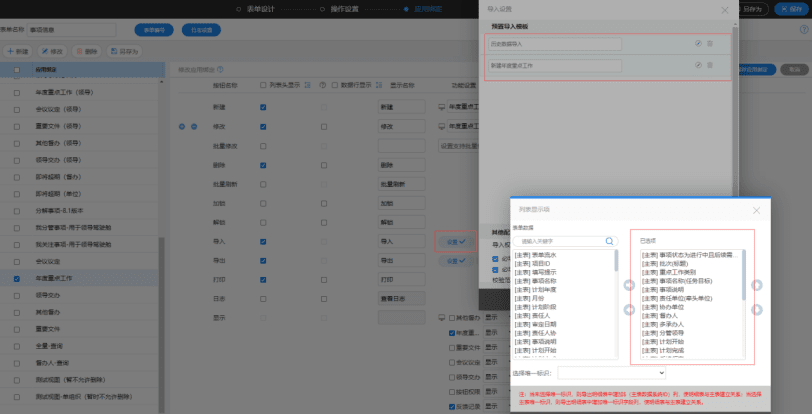Click the question mark icon before 数据行显示
Image resolution: width=812 pixels, height=415 pixels.
click(x=323, y=85)
